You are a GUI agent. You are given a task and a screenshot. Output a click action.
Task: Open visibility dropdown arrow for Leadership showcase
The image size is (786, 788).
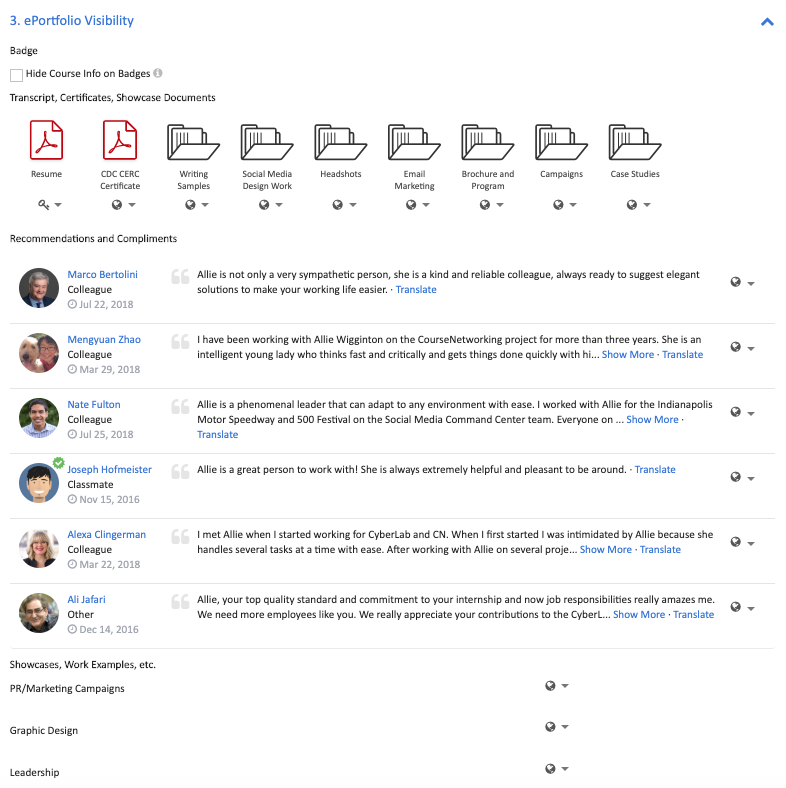pos(565,768)
